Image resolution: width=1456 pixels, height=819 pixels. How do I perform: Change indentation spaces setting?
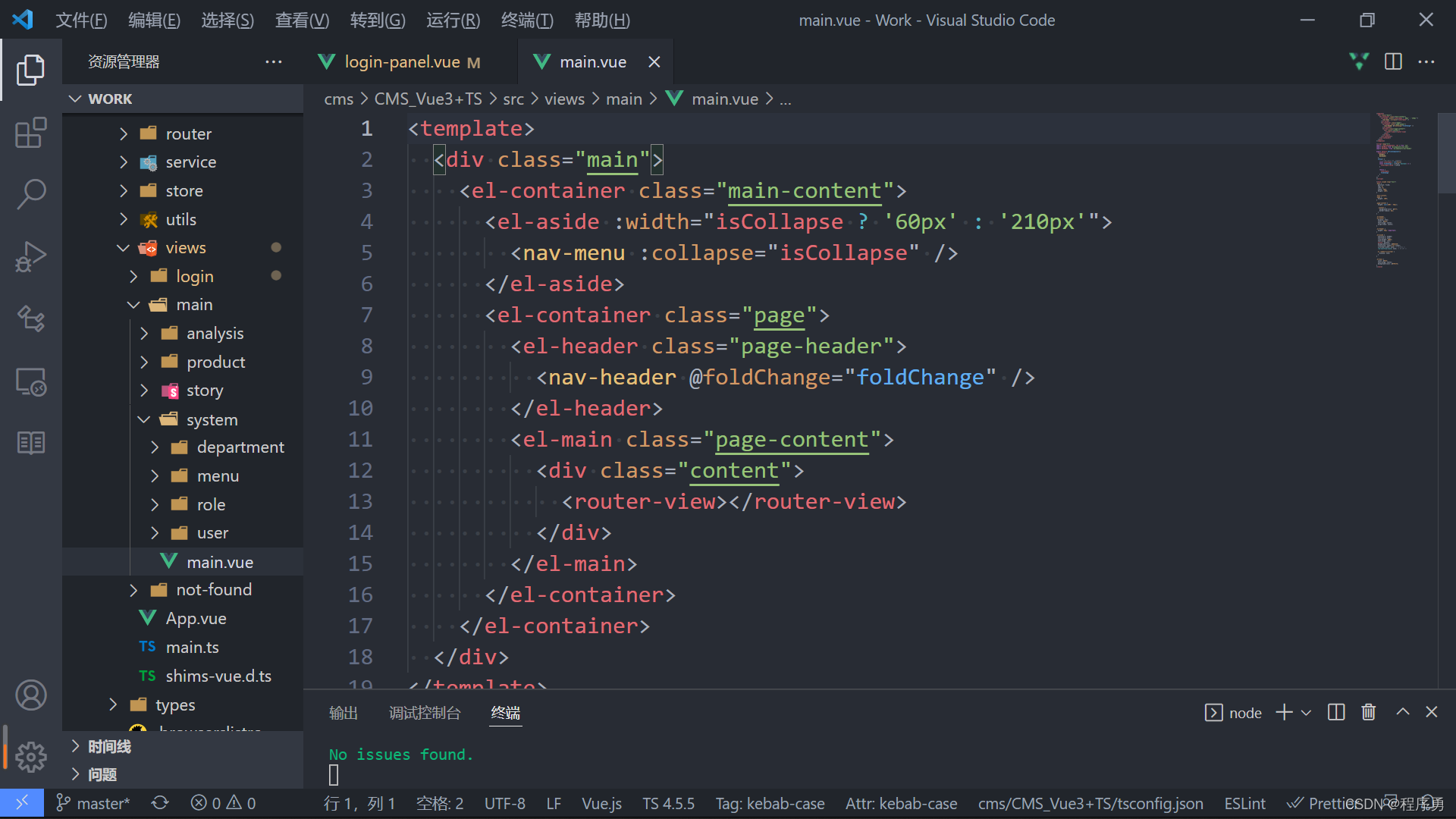[440, 803]
